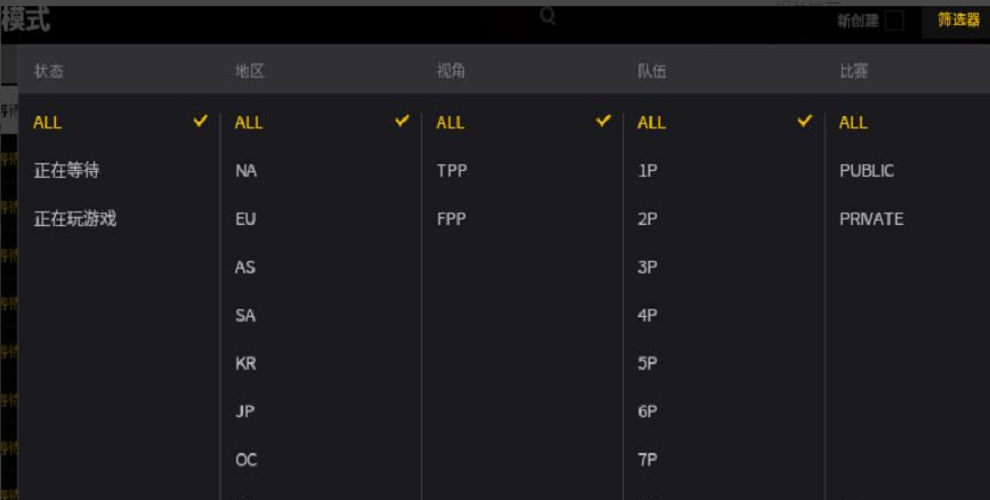
Task: Select 4P team size
Action: [647, 315]
